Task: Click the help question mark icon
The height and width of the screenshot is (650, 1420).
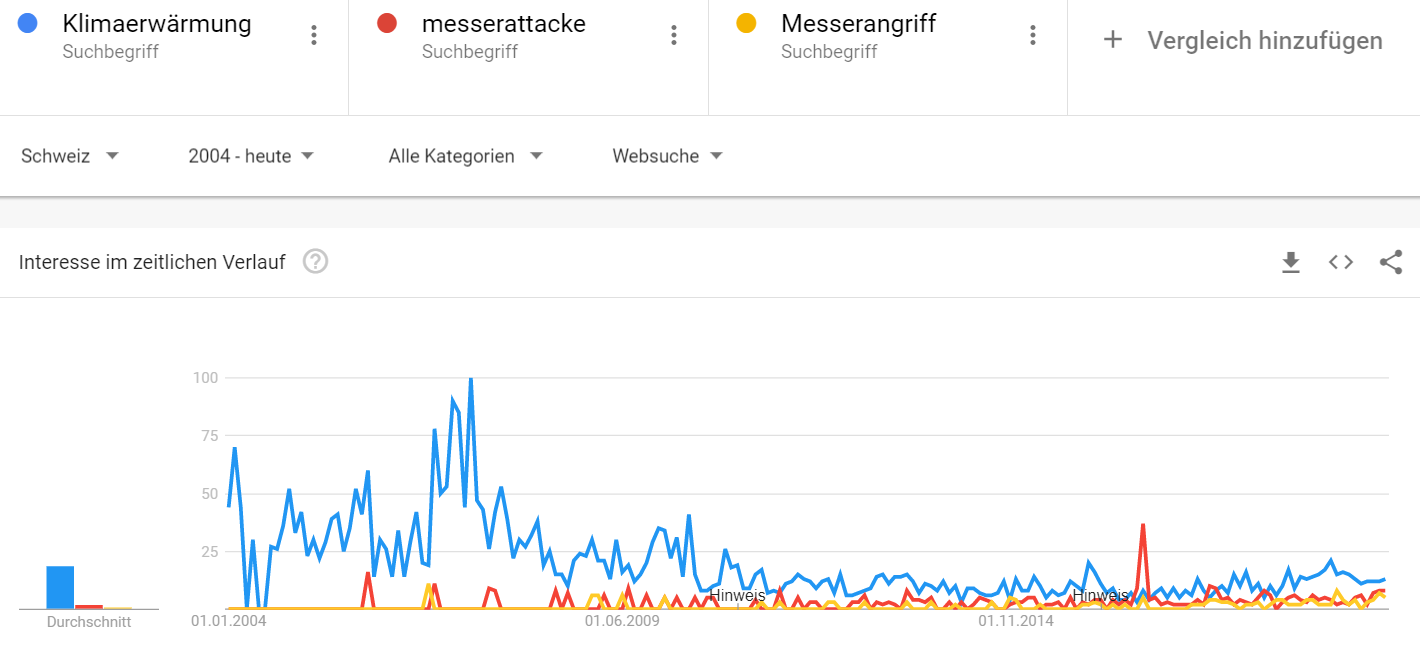Action: [316, 262]
